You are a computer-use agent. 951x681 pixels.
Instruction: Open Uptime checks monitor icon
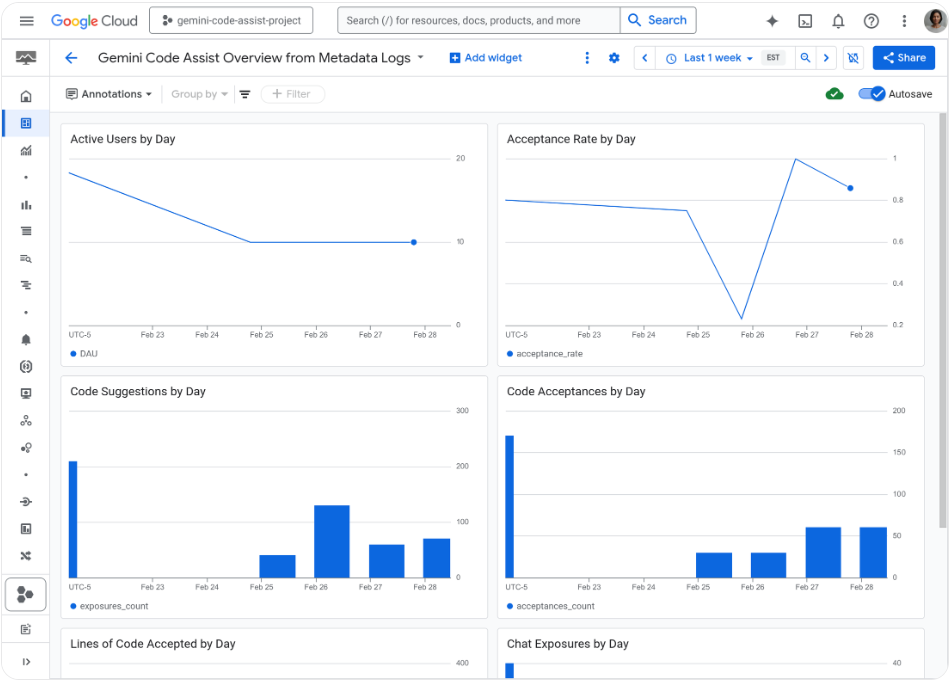[x=26, y=394]
